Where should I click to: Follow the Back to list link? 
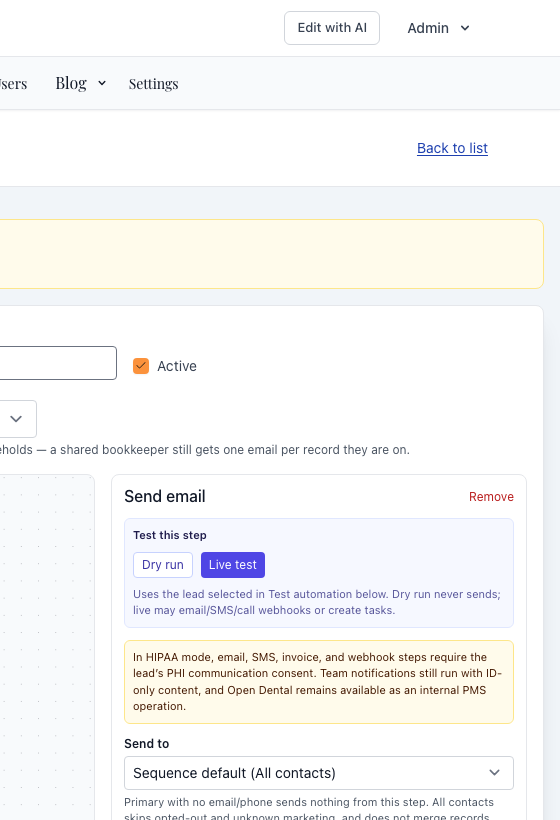coord(452,148)
